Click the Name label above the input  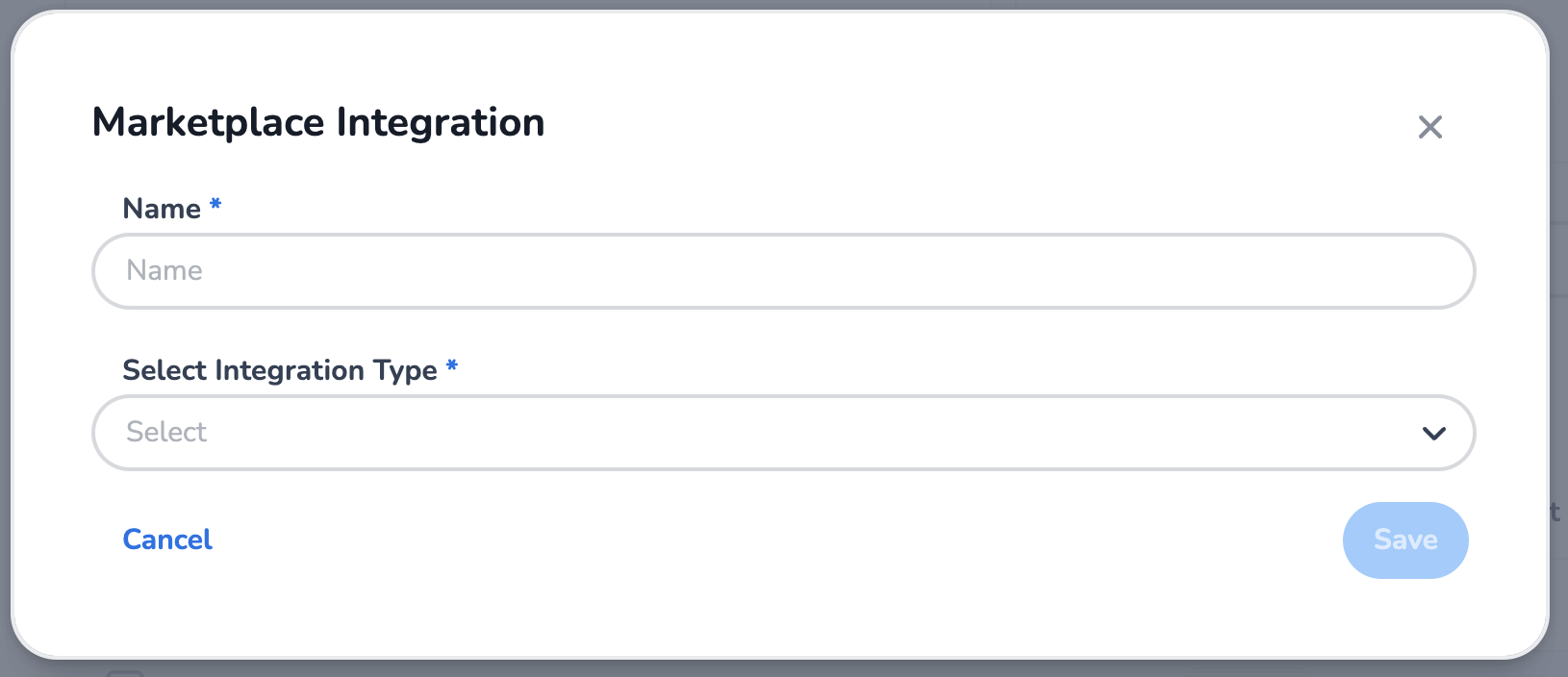point(160,208)
